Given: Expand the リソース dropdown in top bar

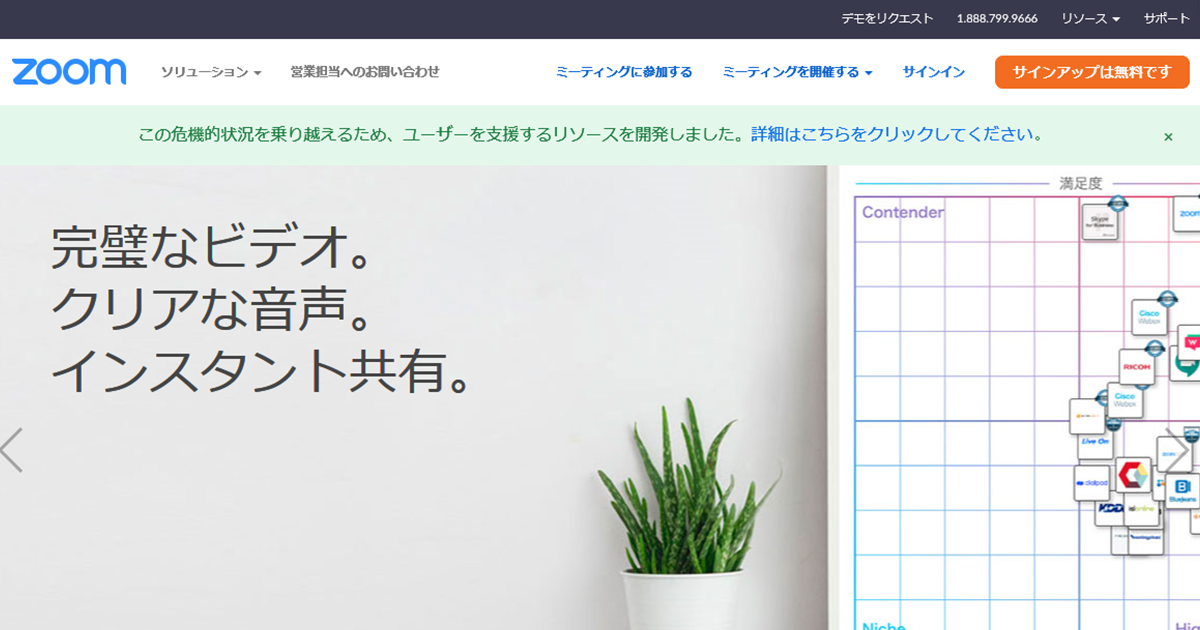Looking at the screenshot, I should 1090,19.
